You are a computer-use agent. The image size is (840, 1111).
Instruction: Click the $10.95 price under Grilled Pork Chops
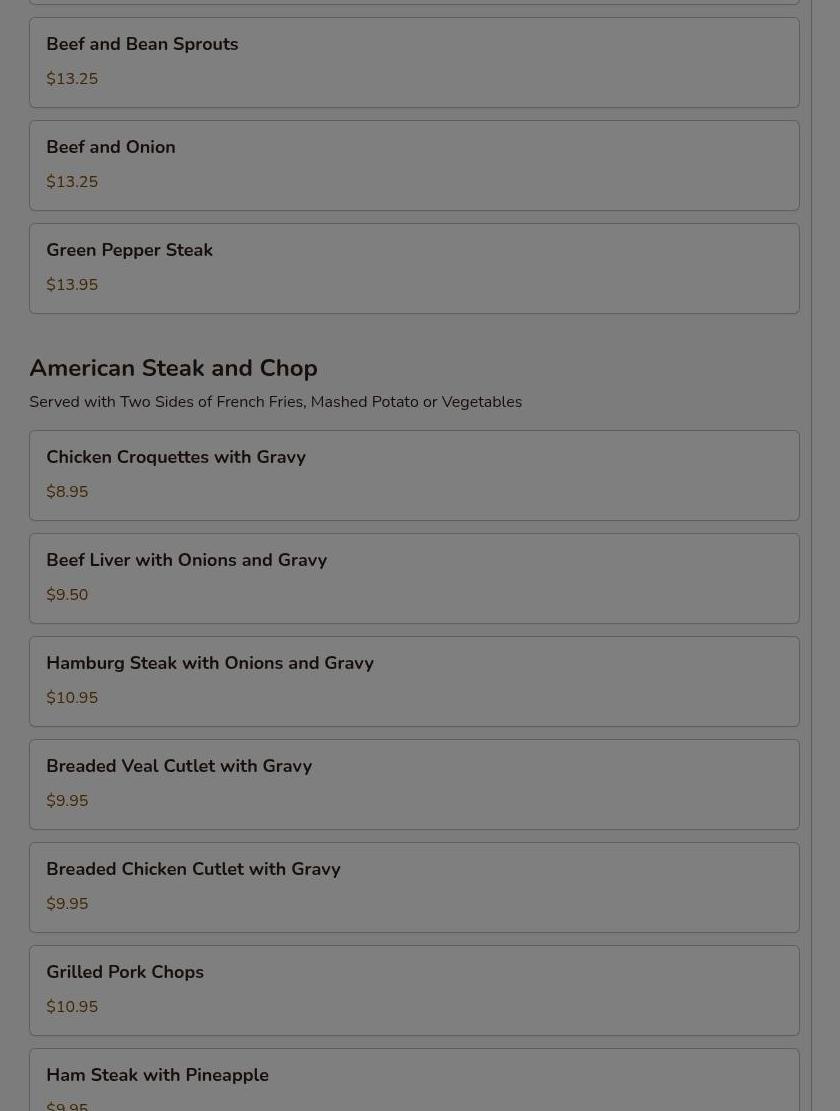point(72,1007)
